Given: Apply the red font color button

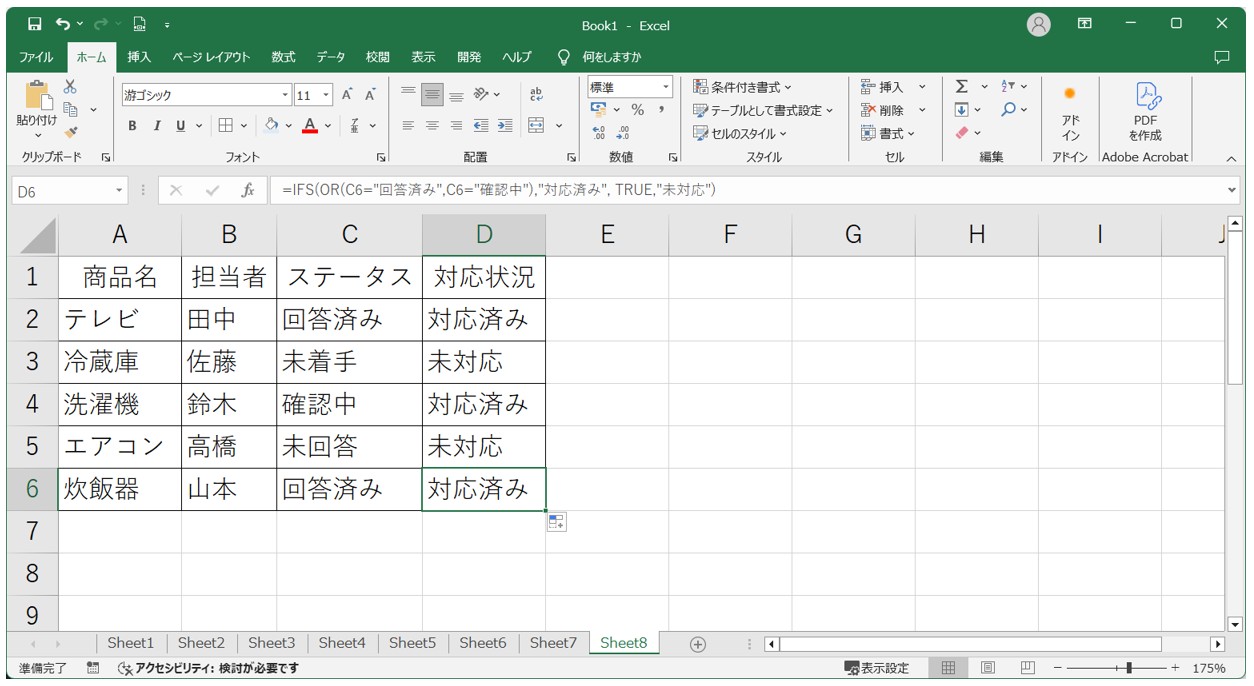Looking at the screenshot, I should 310,126.
